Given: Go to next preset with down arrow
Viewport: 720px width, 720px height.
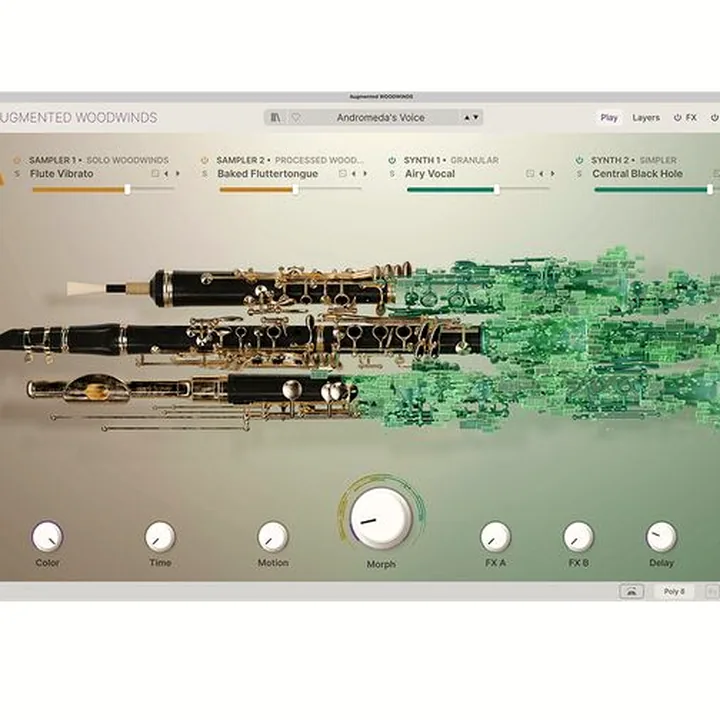Looking at the screenshot, I should tap(476, 118).
